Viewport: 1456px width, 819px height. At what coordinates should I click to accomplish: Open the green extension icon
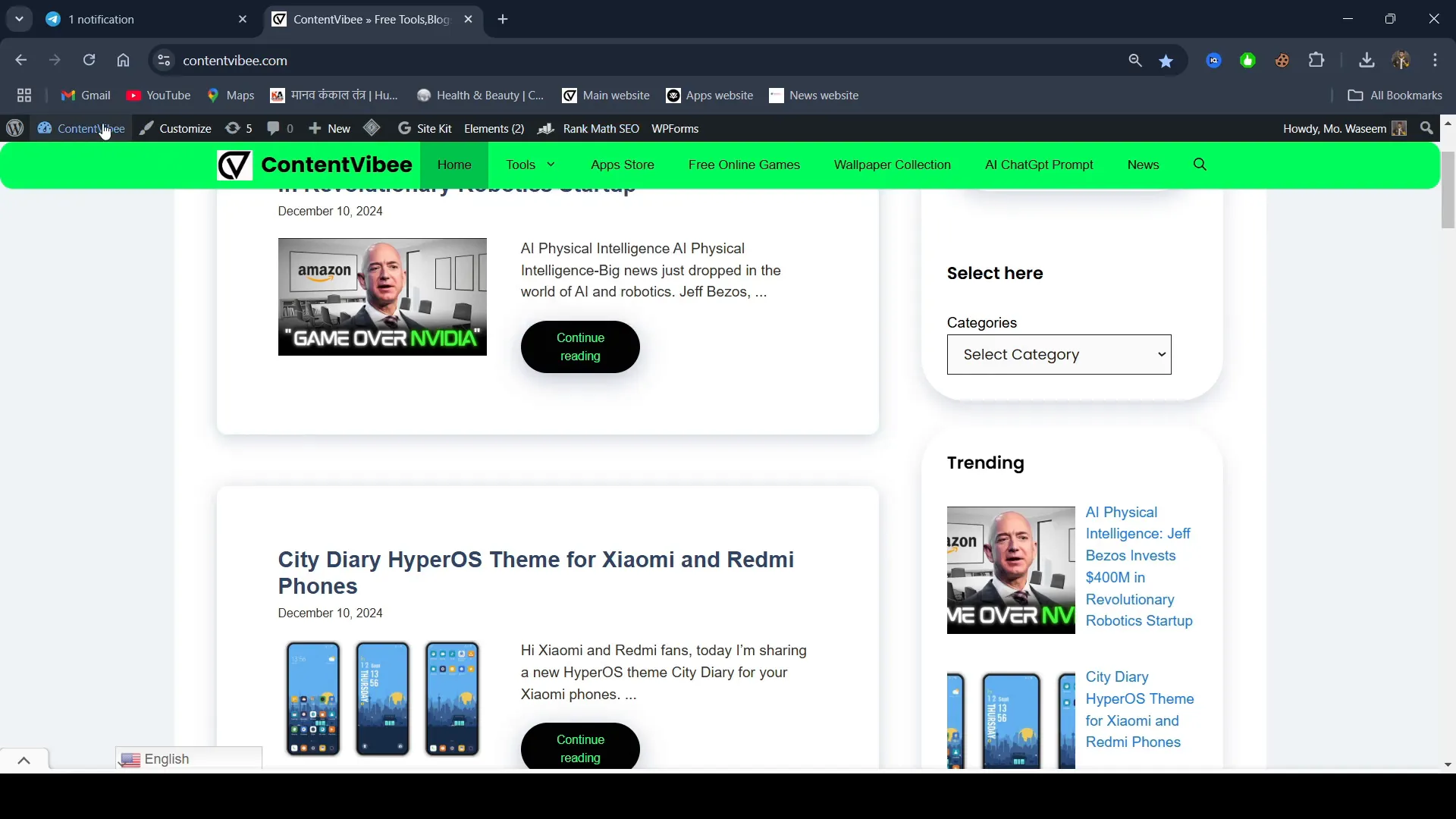(1248, 61)
